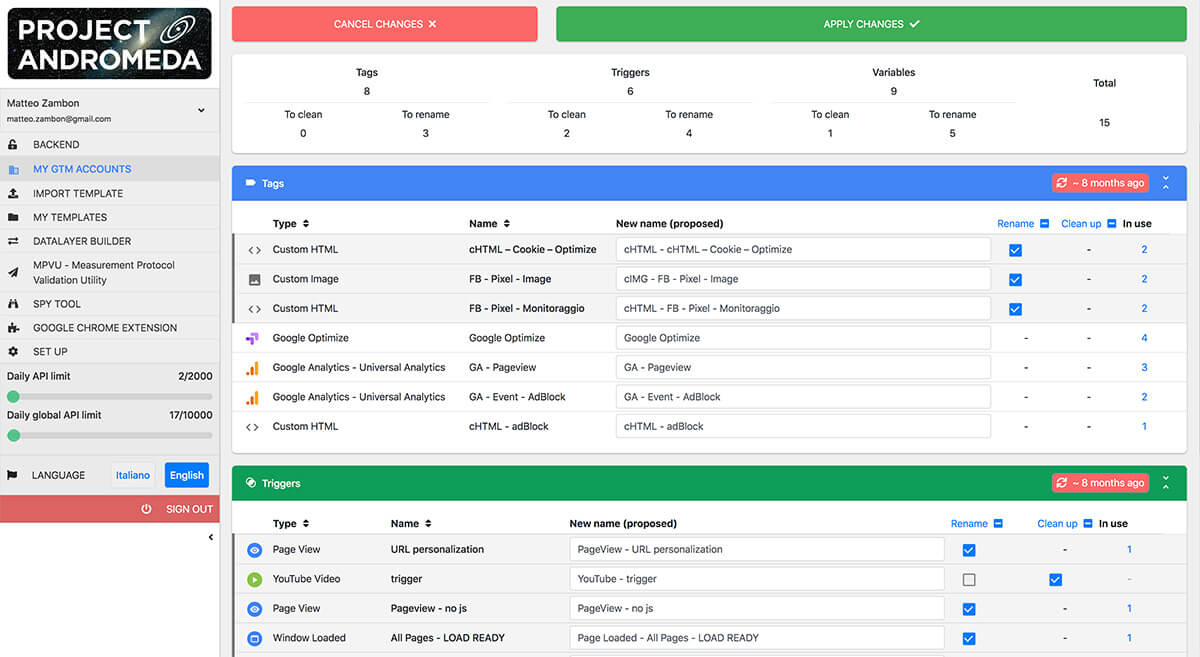Click the Analytics icon on GA - Pageview row
Screen dimensions: 1200x657
point(252,368)
